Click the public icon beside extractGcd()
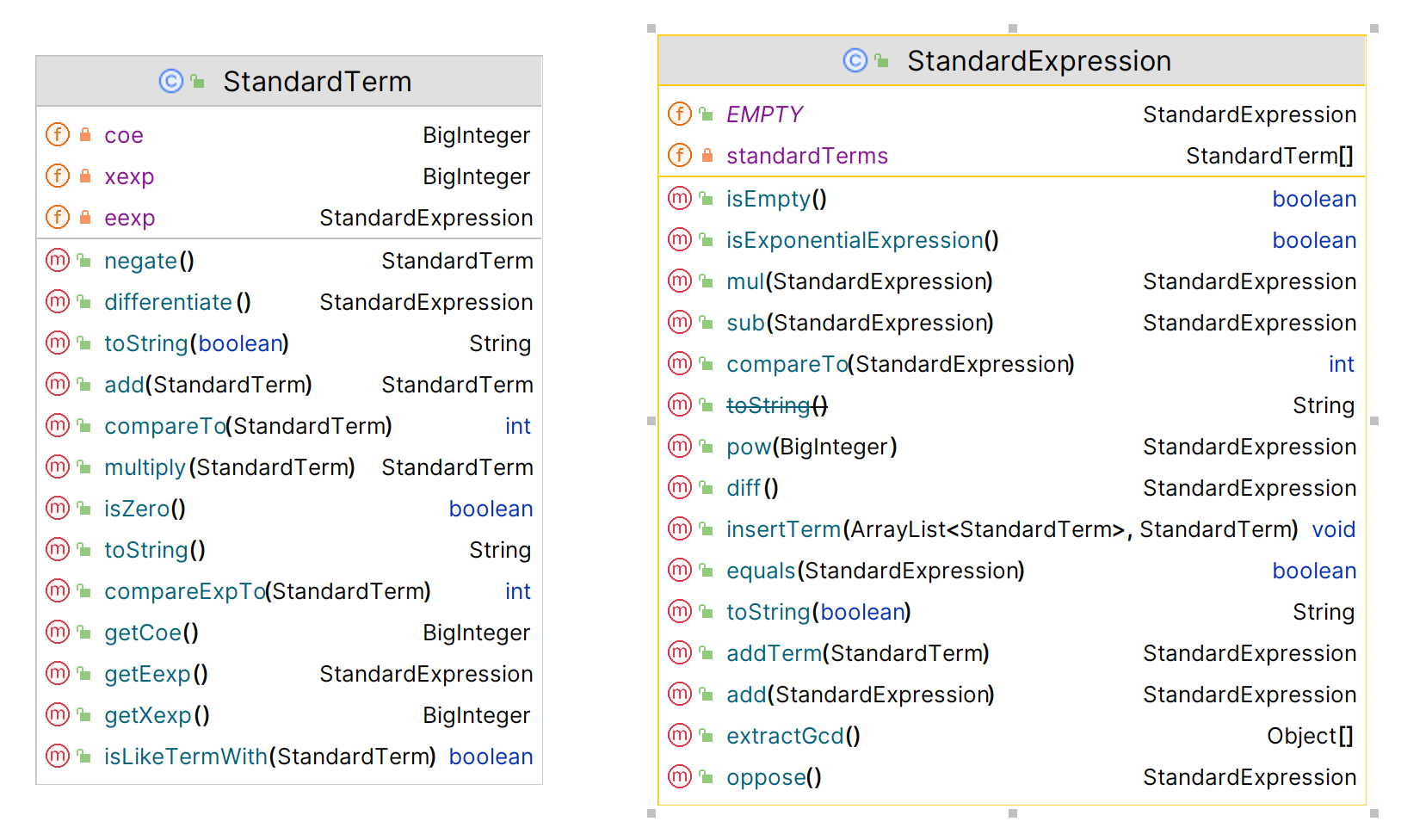The height and width of the screenshot is (840, 1401). tap(707, 736)
